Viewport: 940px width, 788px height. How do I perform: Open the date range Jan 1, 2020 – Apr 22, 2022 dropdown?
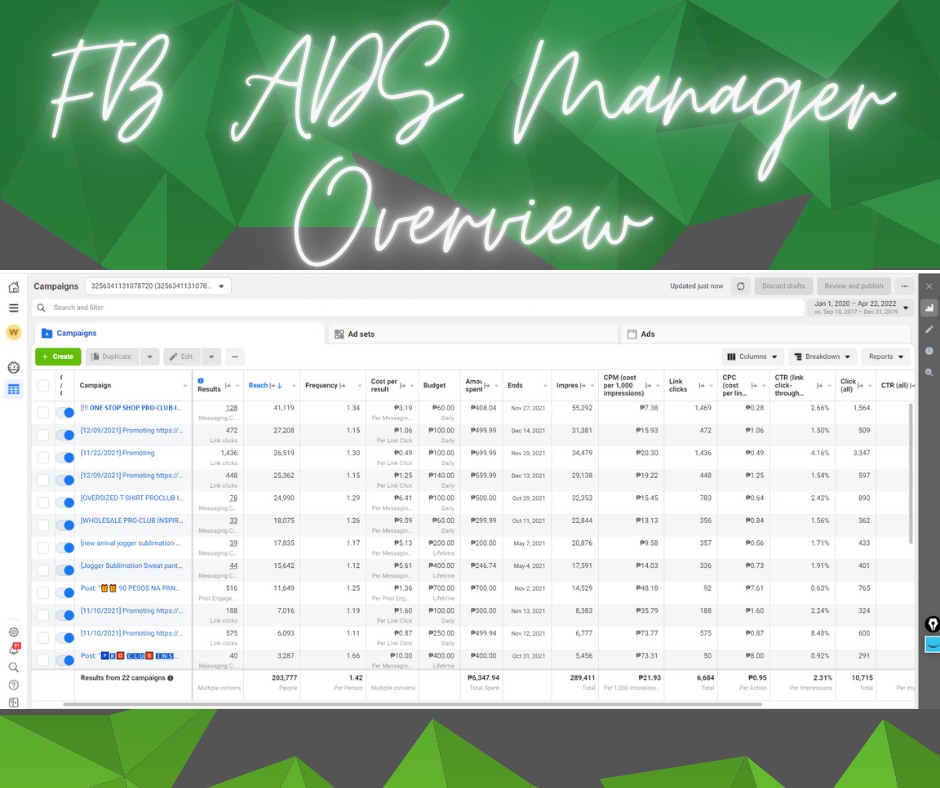(x=861, y=308)
